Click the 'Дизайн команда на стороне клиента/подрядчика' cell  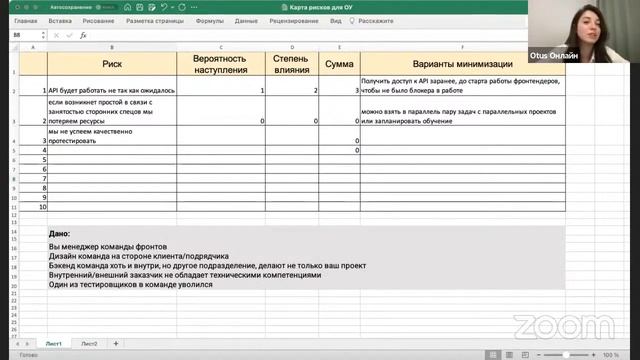pyautogui.click(x=139, y=256)
